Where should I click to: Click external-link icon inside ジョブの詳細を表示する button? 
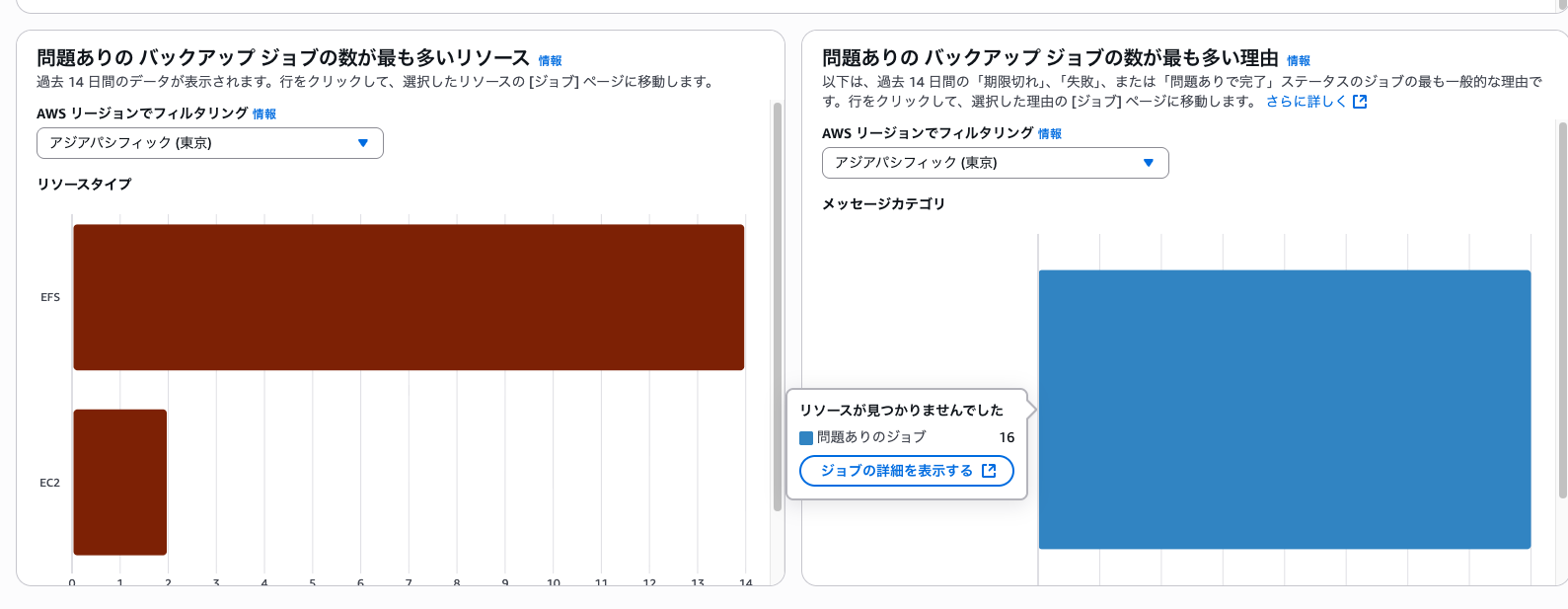tap(989, 471)
